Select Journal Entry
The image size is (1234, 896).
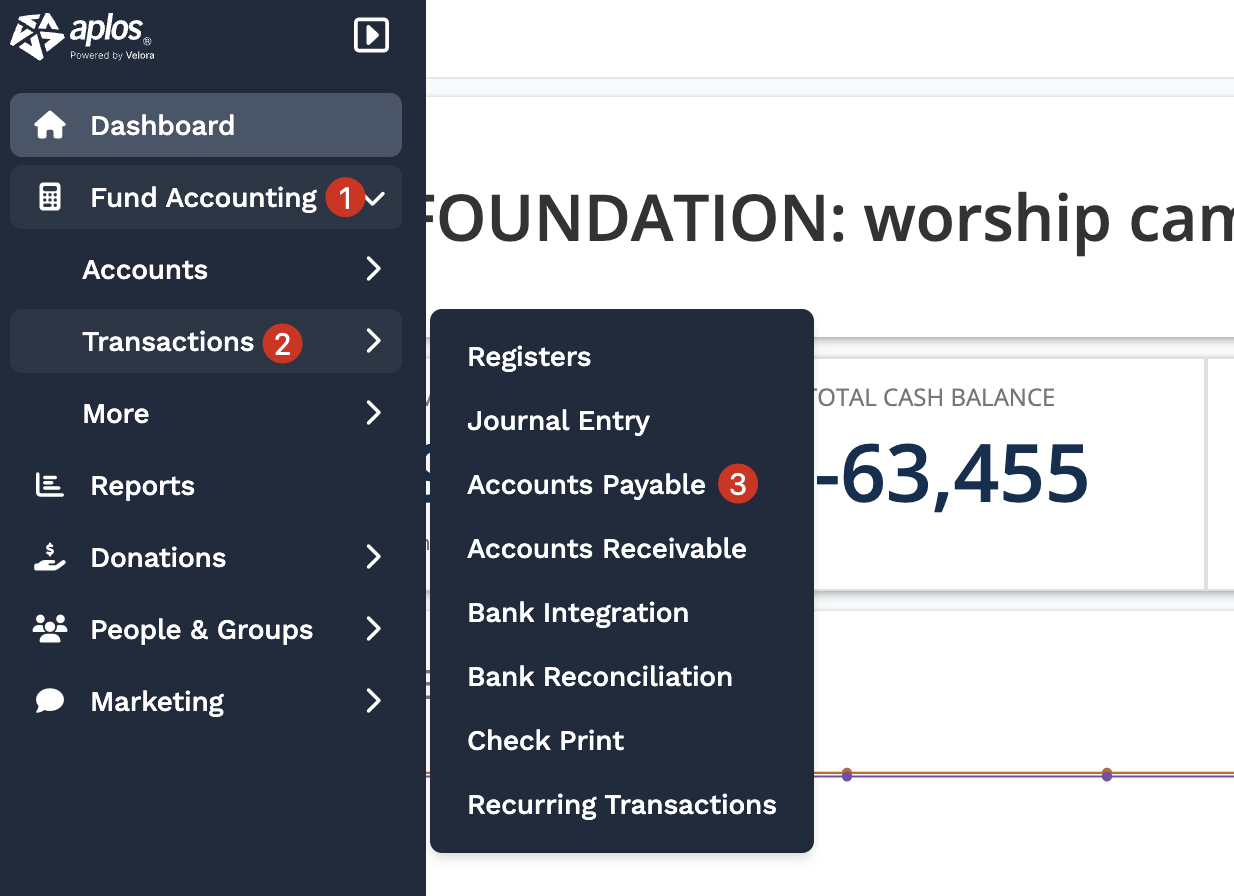(558, 421)
